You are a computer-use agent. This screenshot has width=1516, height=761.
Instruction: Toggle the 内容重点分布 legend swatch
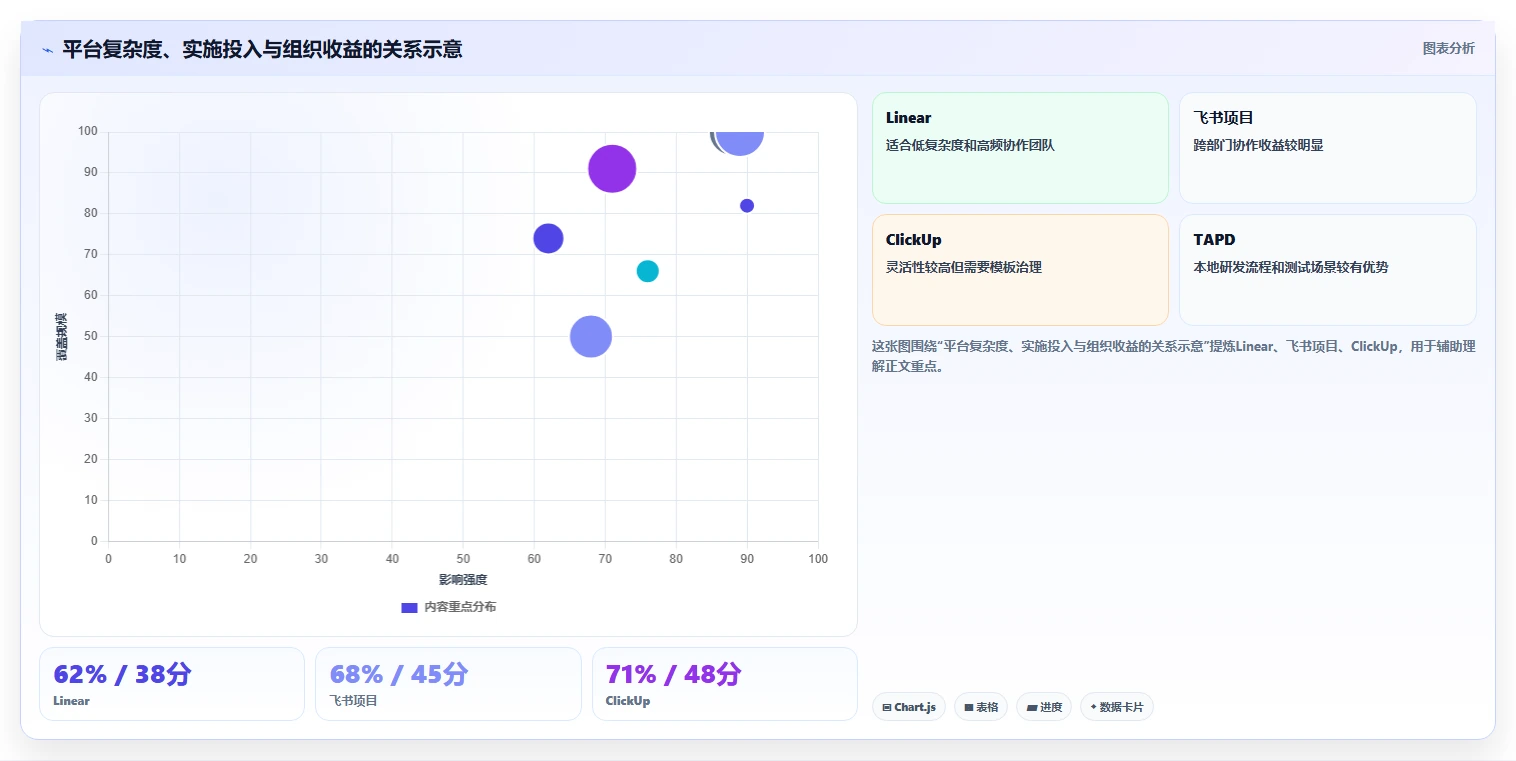point(409,607)
